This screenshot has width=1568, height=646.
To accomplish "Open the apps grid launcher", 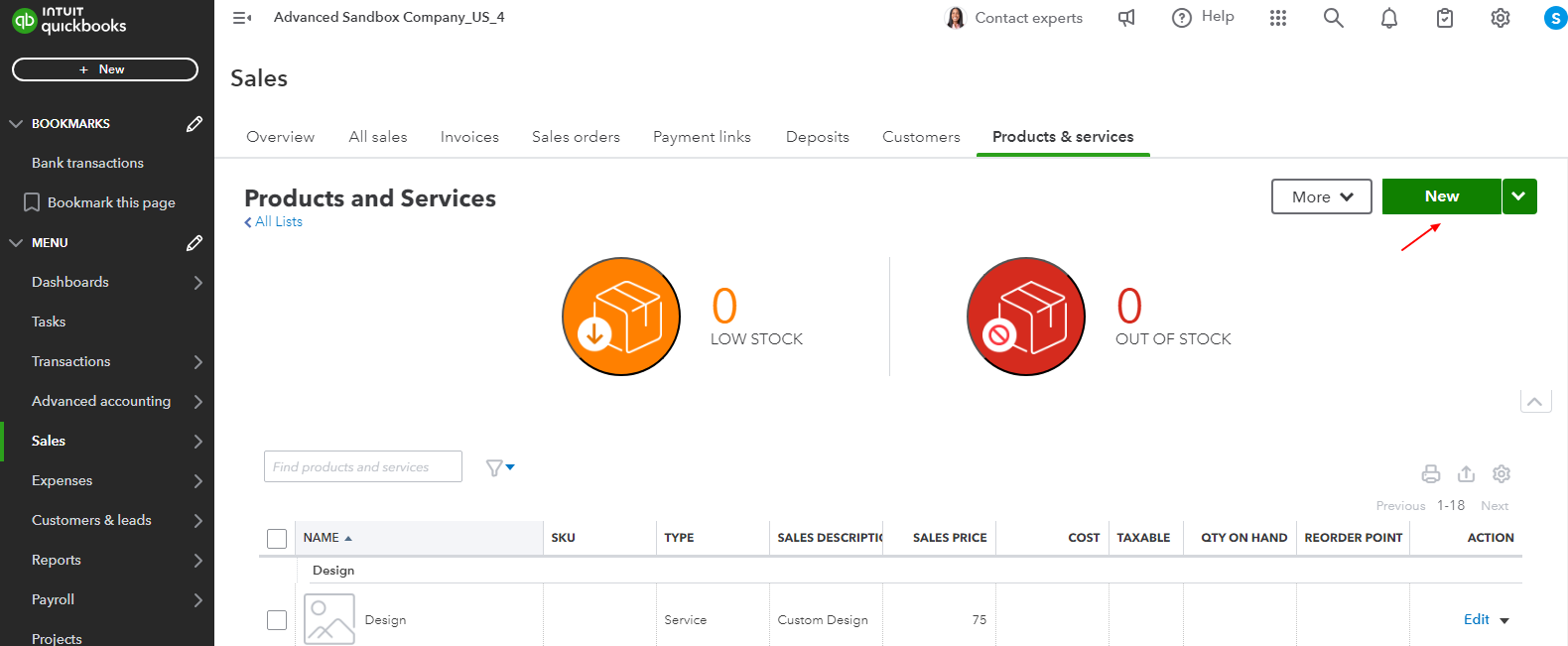I will pyautogui.click(x=1277, y=18).
